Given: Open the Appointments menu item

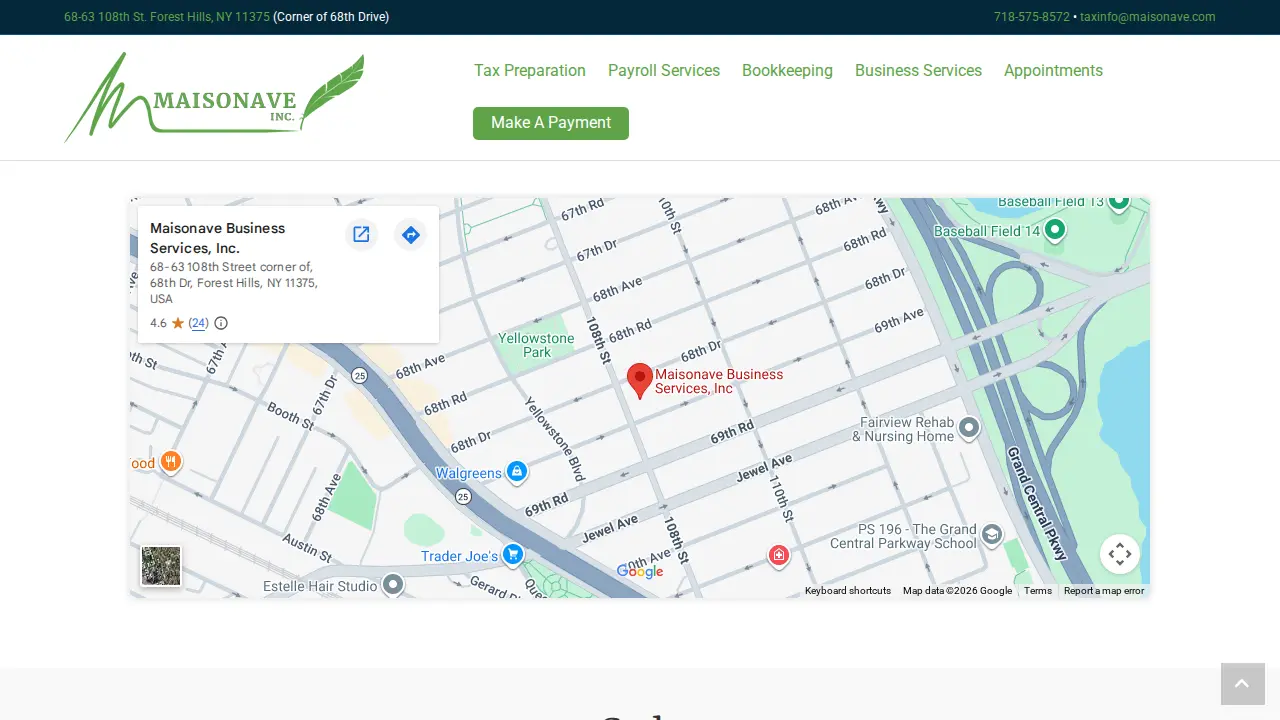Looking at the screenshot, I should point(1053,71).
